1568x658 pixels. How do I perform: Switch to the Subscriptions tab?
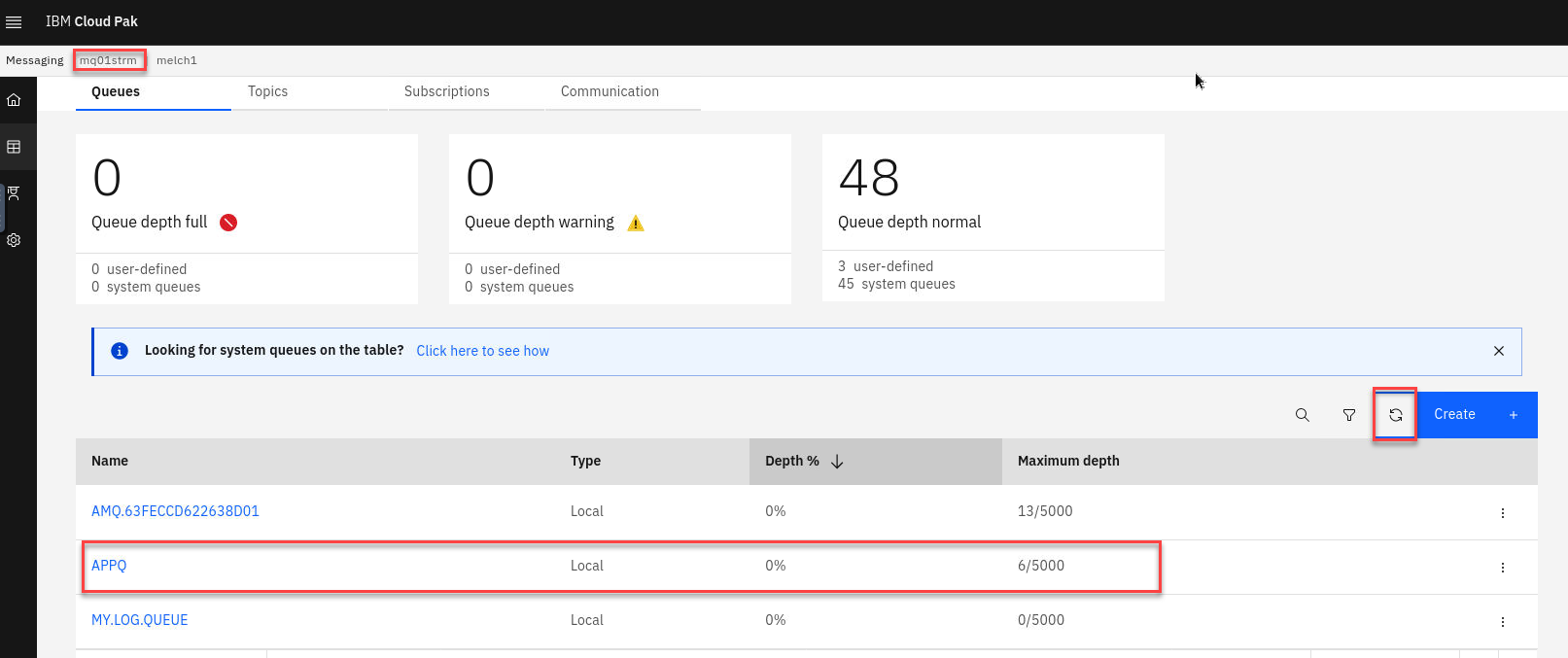pyautogui.click(x=446, y=91)
